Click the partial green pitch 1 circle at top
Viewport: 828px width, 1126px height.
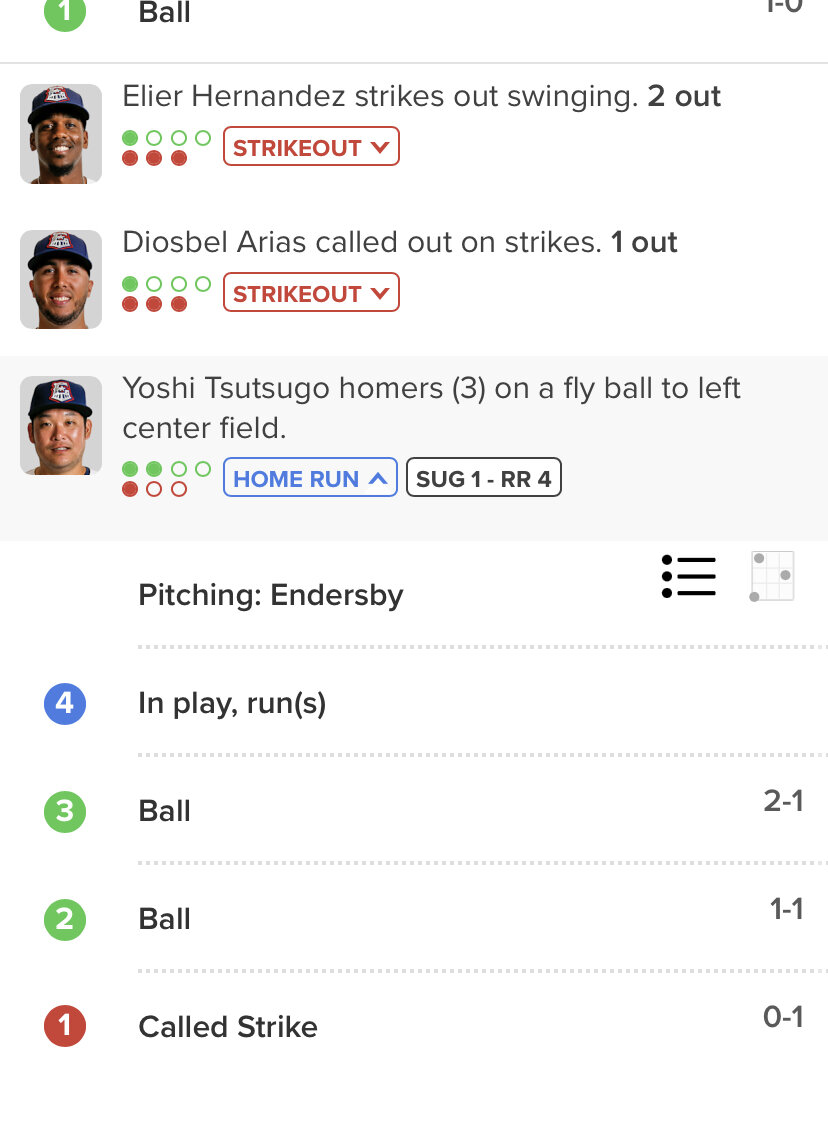click(65, 12)
